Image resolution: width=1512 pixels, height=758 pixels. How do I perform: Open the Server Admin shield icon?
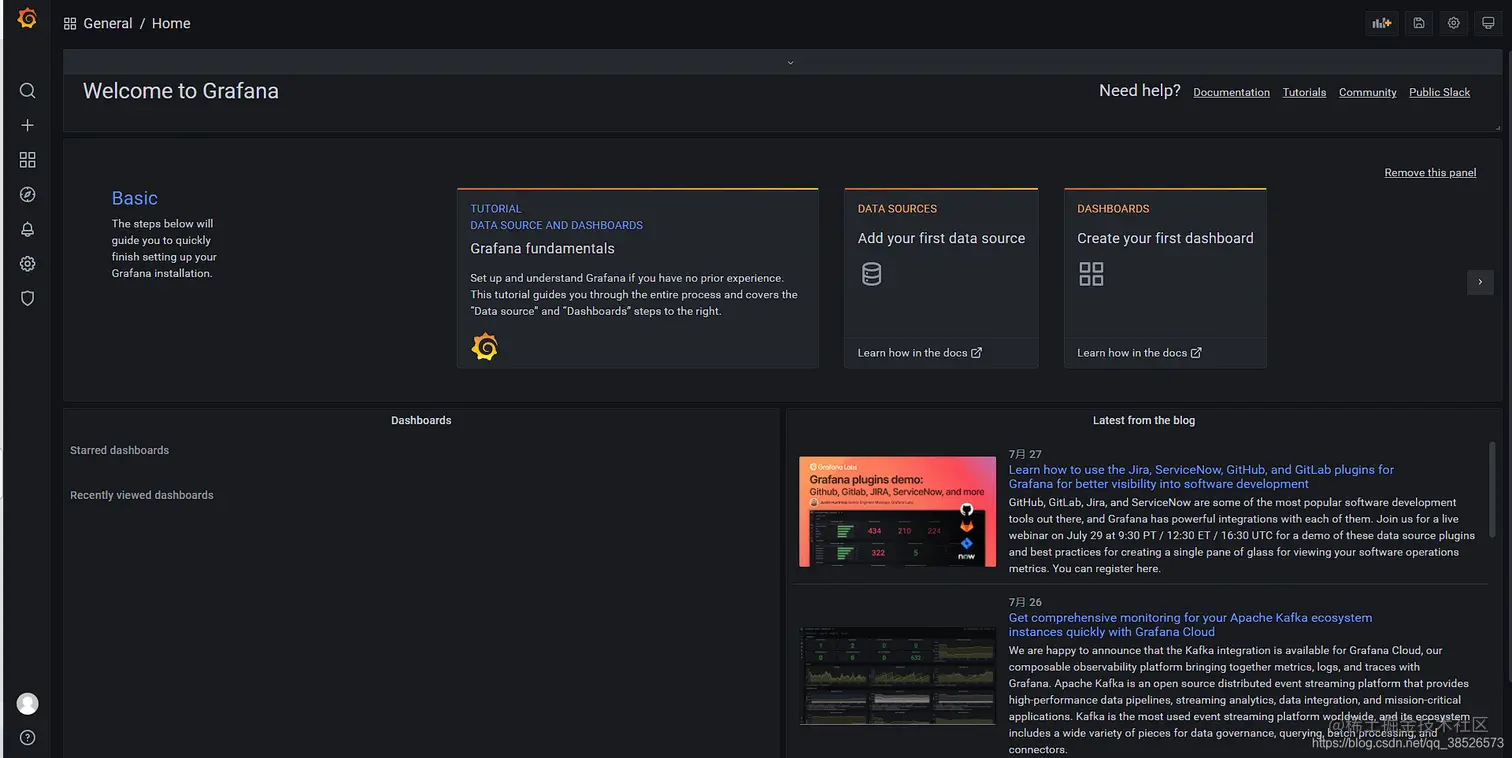[28, 298]
